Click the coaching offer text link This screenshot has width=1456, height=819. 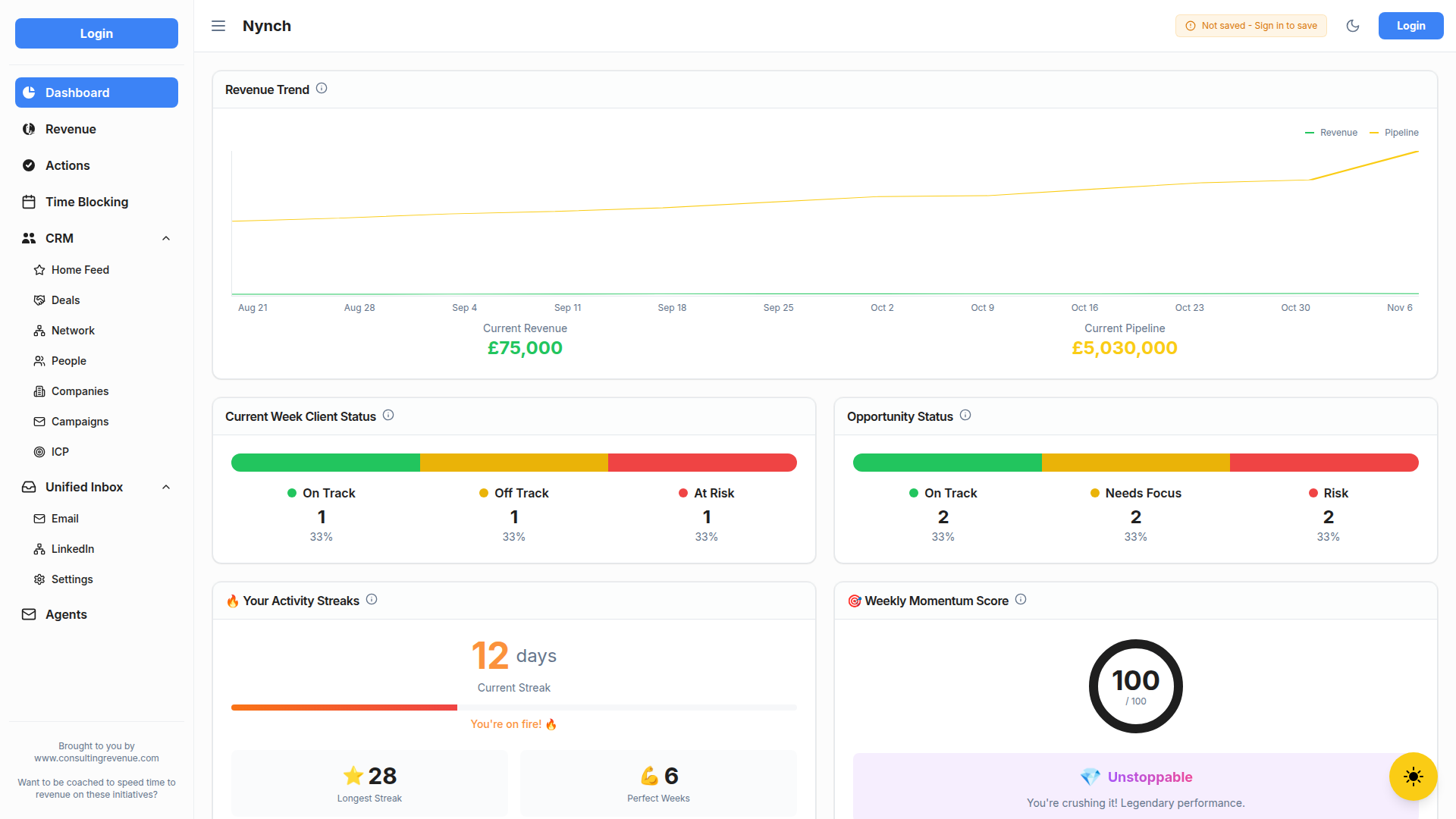pos(96,789)
